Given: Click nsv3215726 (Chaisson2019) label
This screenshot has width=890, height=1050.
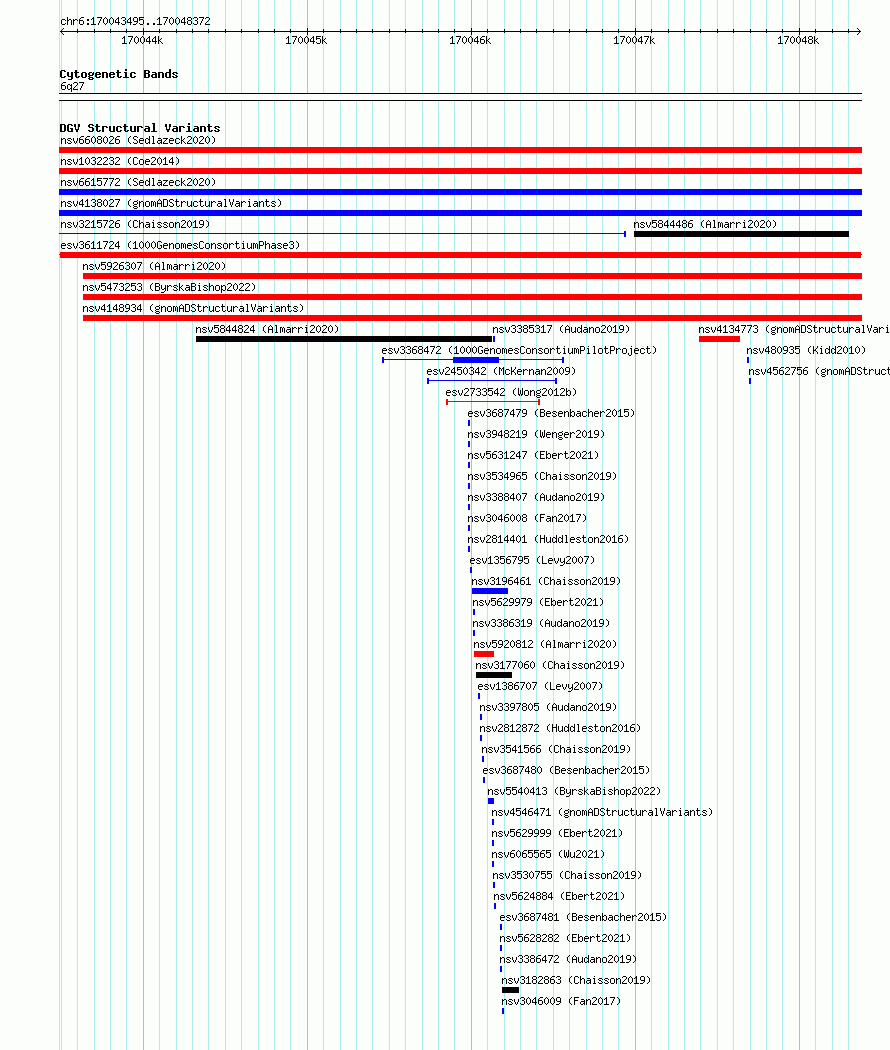Looking at the screenshot, I should [x=135, y=224].
